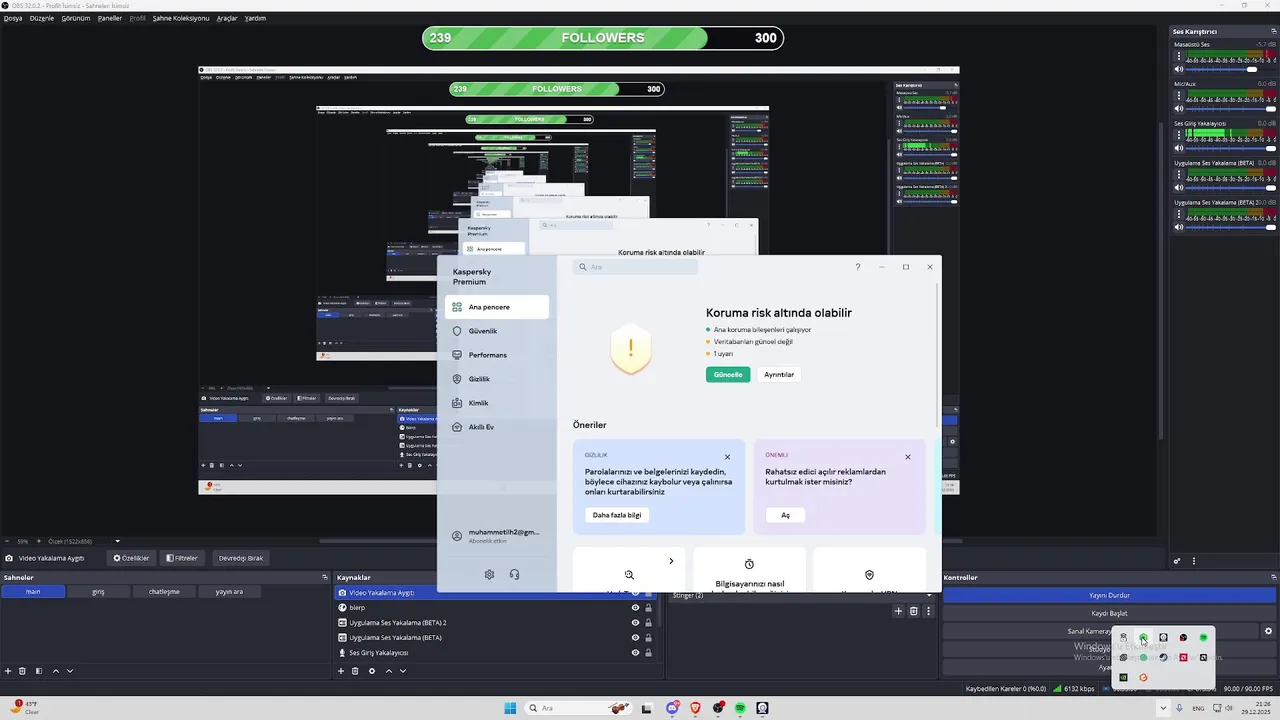The width and height of the screenshot is (1280, 720).
Task: Add a new source in Kaynaklar
Action: coord(341,671)
